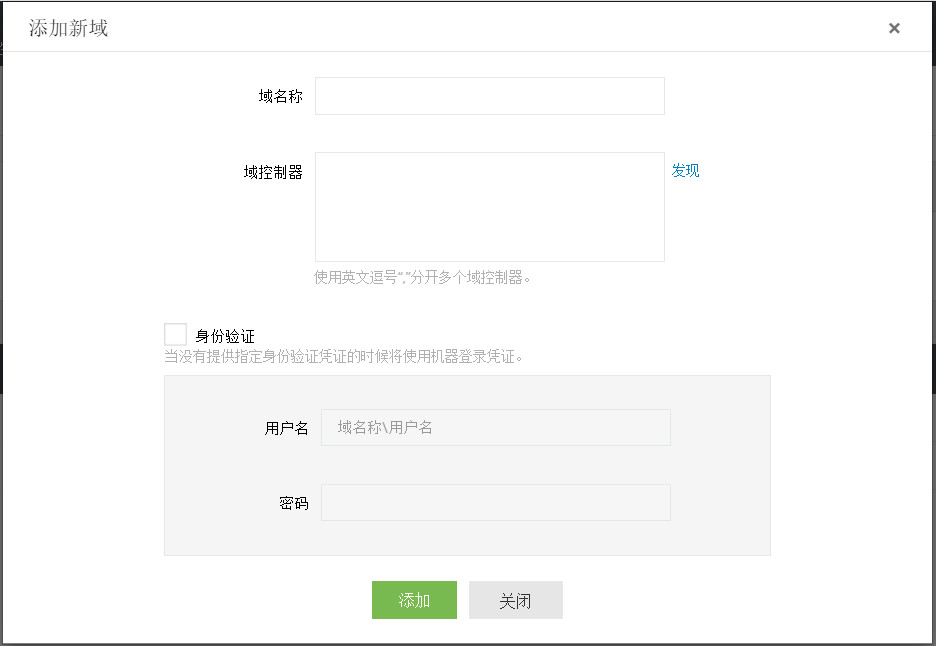This screenshot has height=646, width=936.
Task: Enable the 身份验证 checkbox
Action: click(x=176, y=335)
